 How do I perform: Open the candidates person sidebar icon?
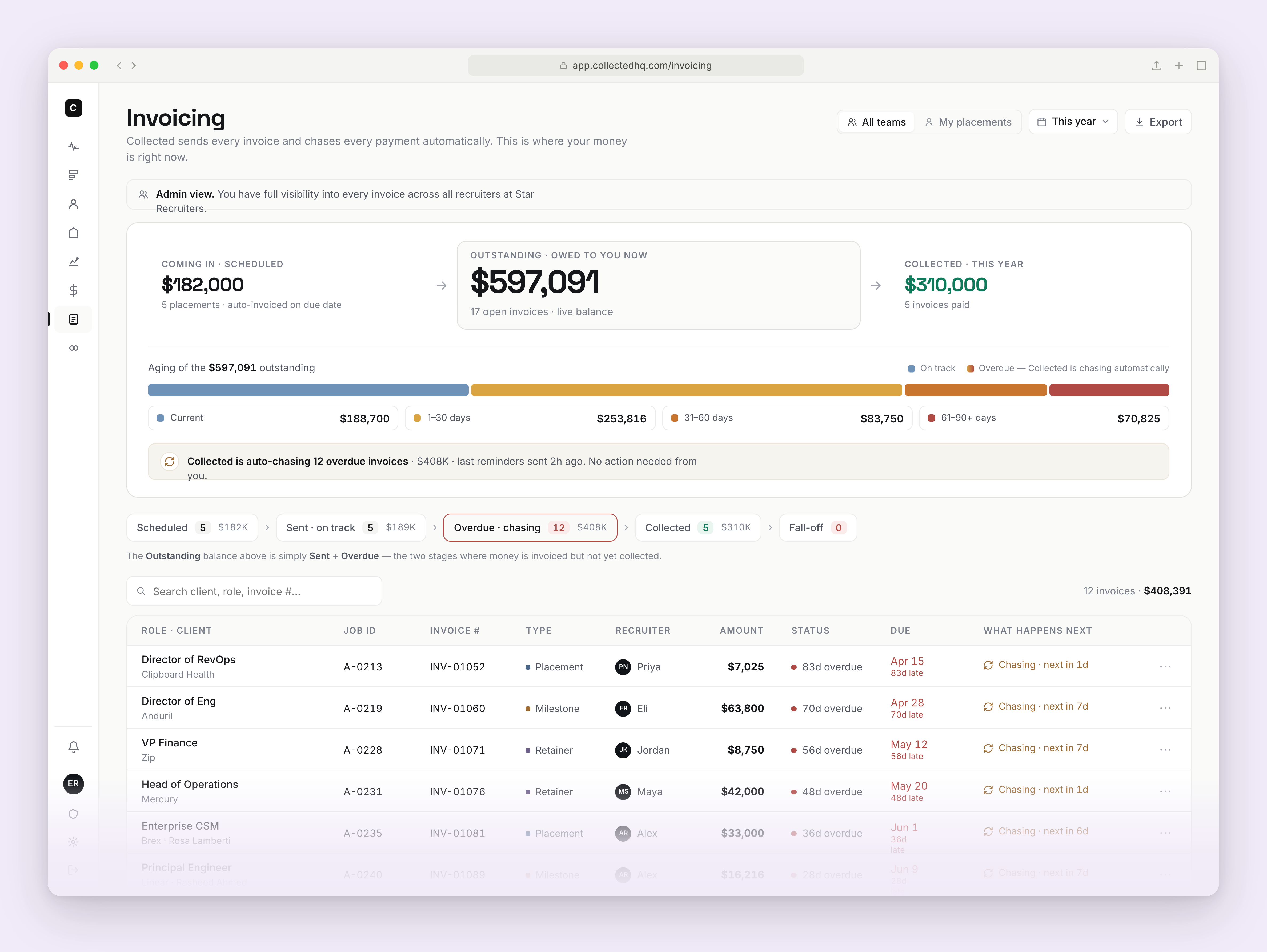point(73,204)
